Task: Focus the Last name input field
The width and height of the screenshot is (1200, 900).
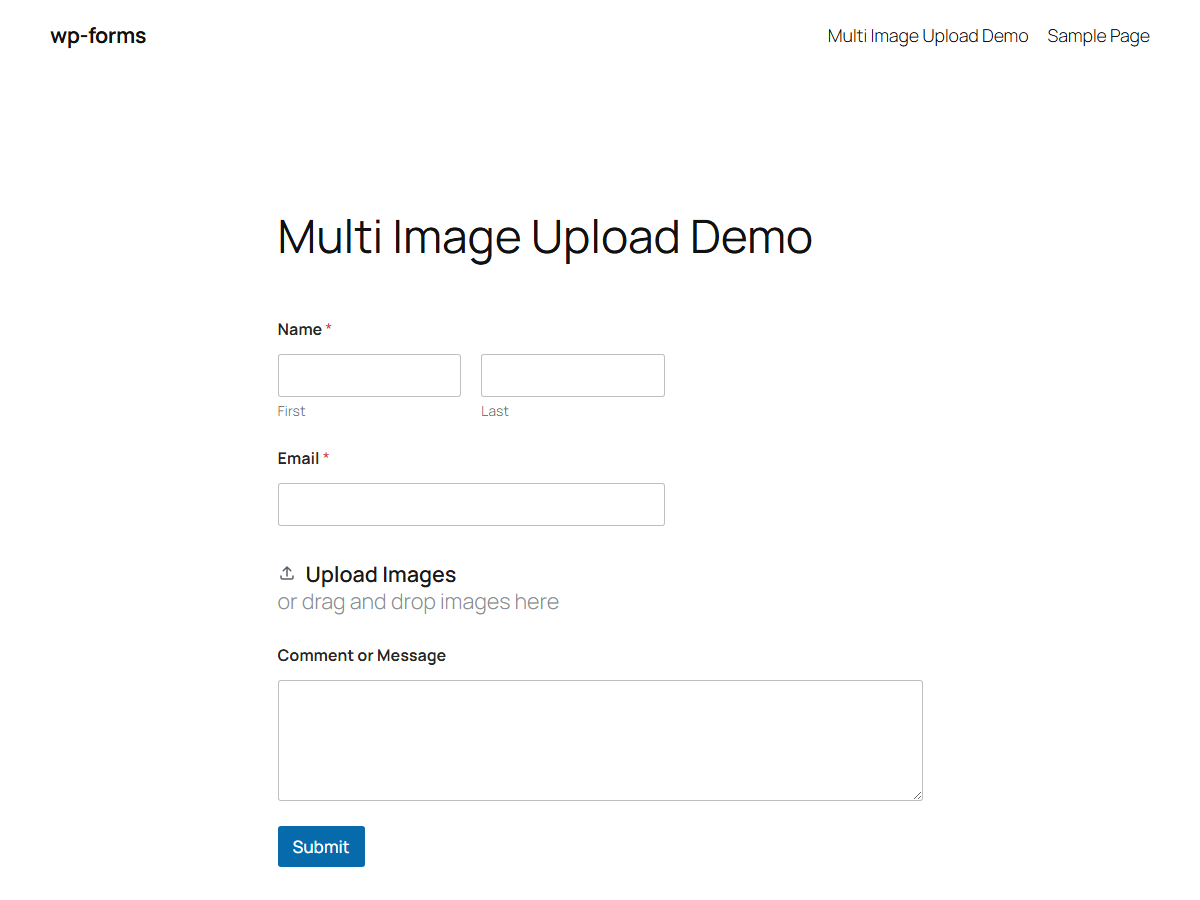Action: click(x=573, y=375)
